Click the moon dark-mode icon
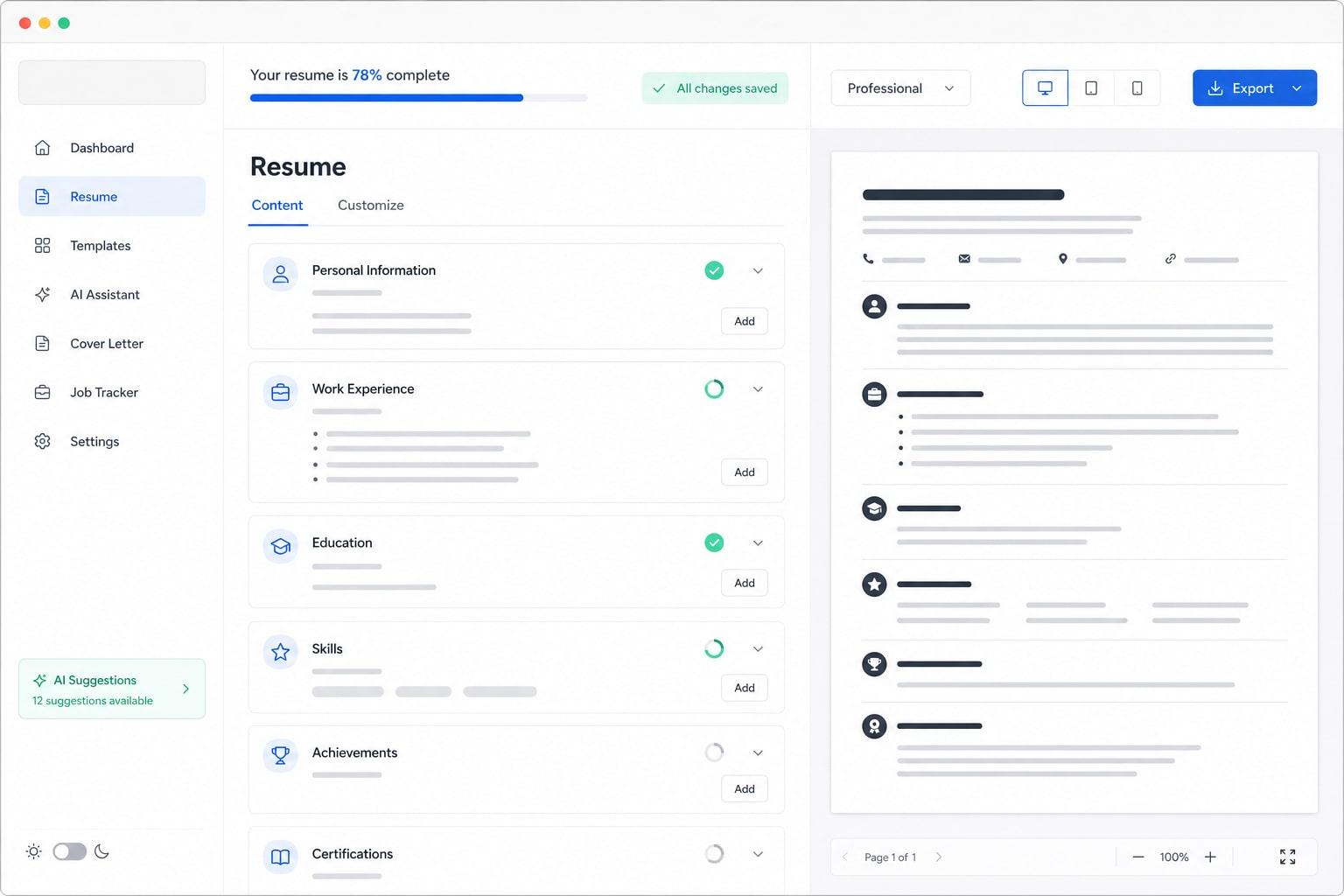This screenshot has width=1344, height=896. pyautogui.click(x=101, y=852)
